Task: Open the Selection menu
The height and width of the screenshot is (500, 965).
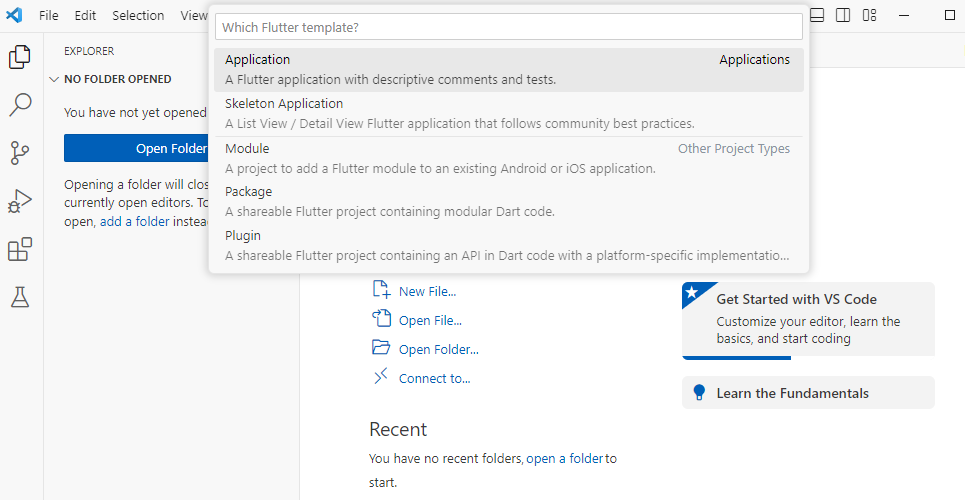Action: tap(138, 15)
